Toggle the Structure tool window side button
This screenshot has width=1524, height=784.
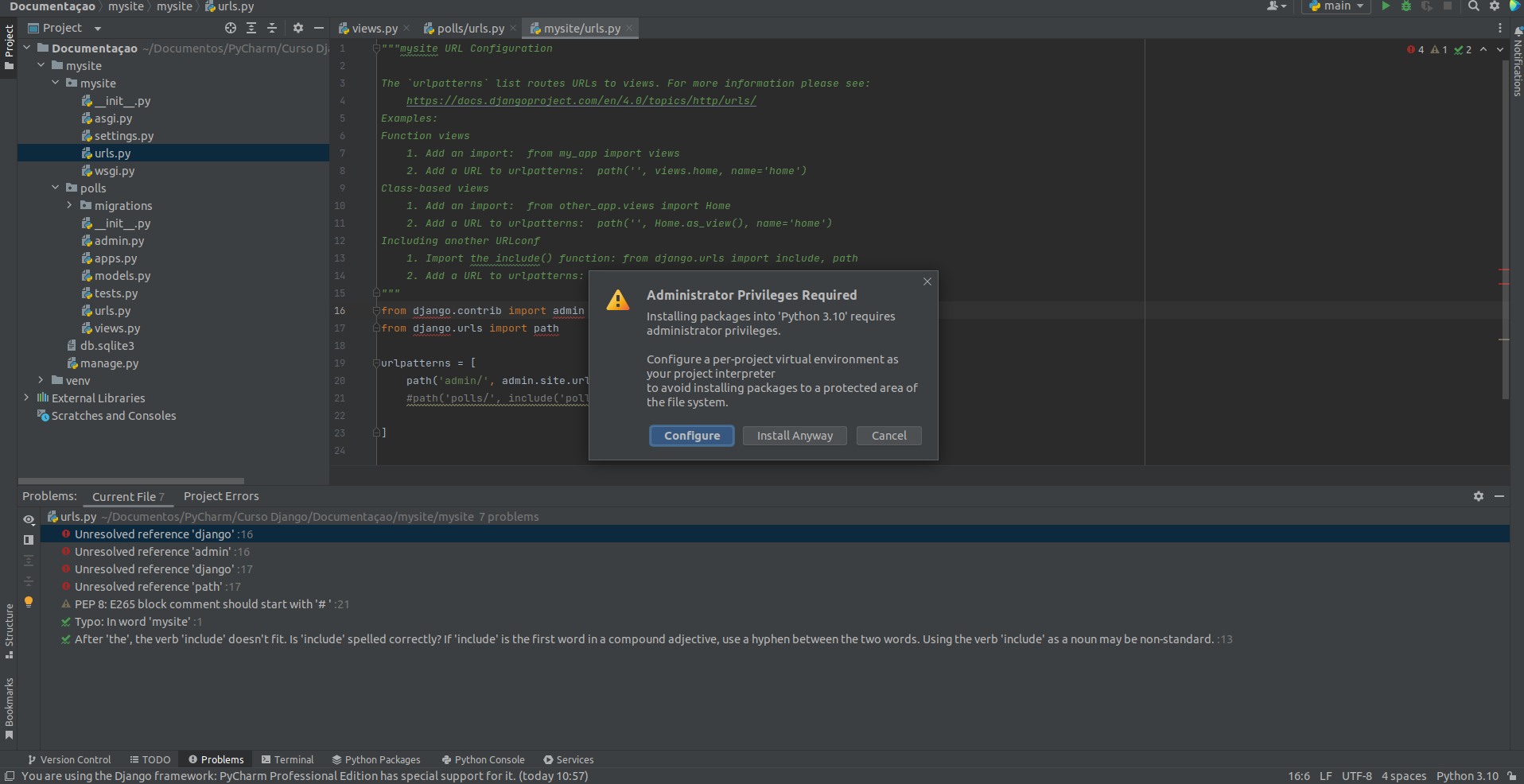pos(9,631)
